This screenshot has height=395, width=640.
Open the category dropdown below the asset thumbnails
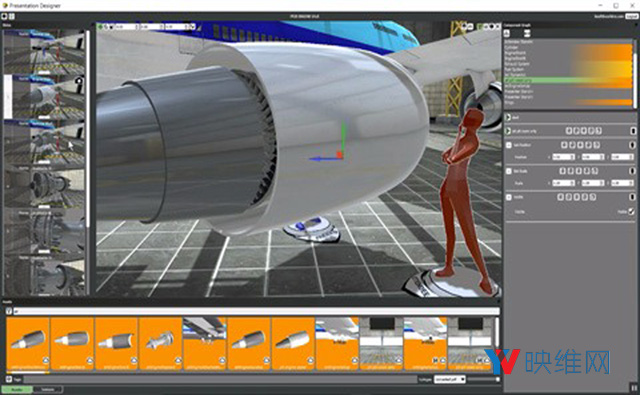tap(449, 379)
